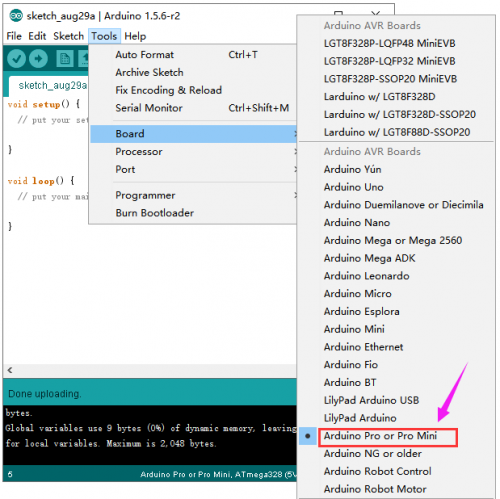Open the Sketch menu
The image size is (500, 499).
point(68,36)
